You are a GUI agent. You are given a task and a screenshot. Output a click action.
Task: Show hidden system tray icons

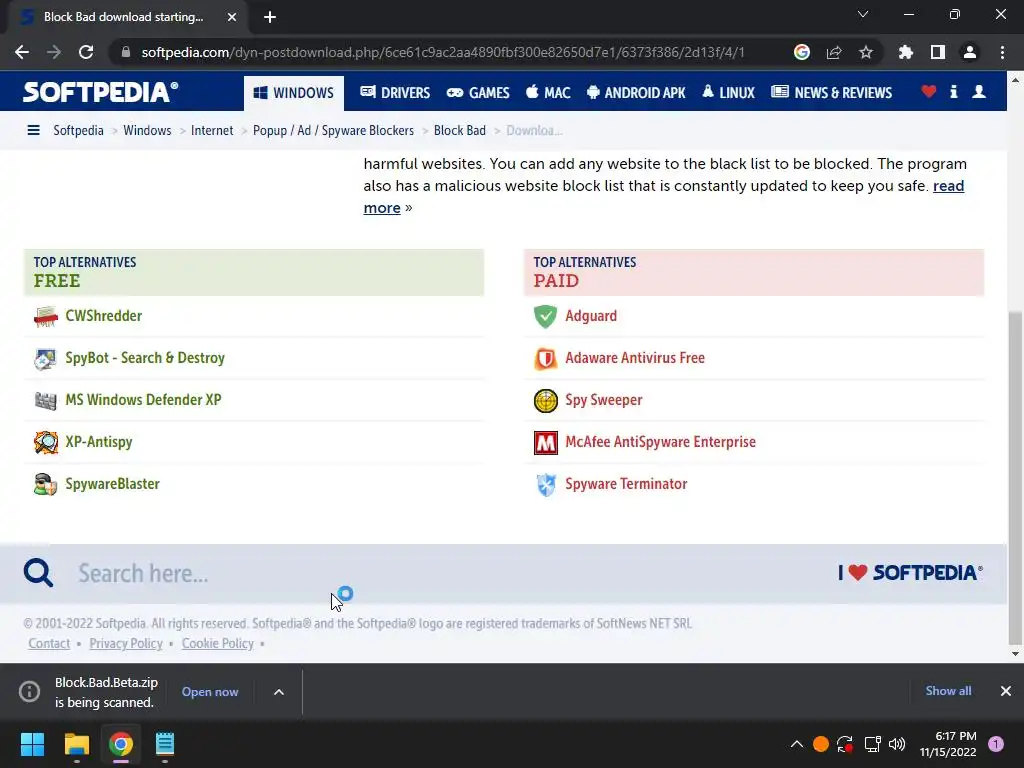(797, 744)
